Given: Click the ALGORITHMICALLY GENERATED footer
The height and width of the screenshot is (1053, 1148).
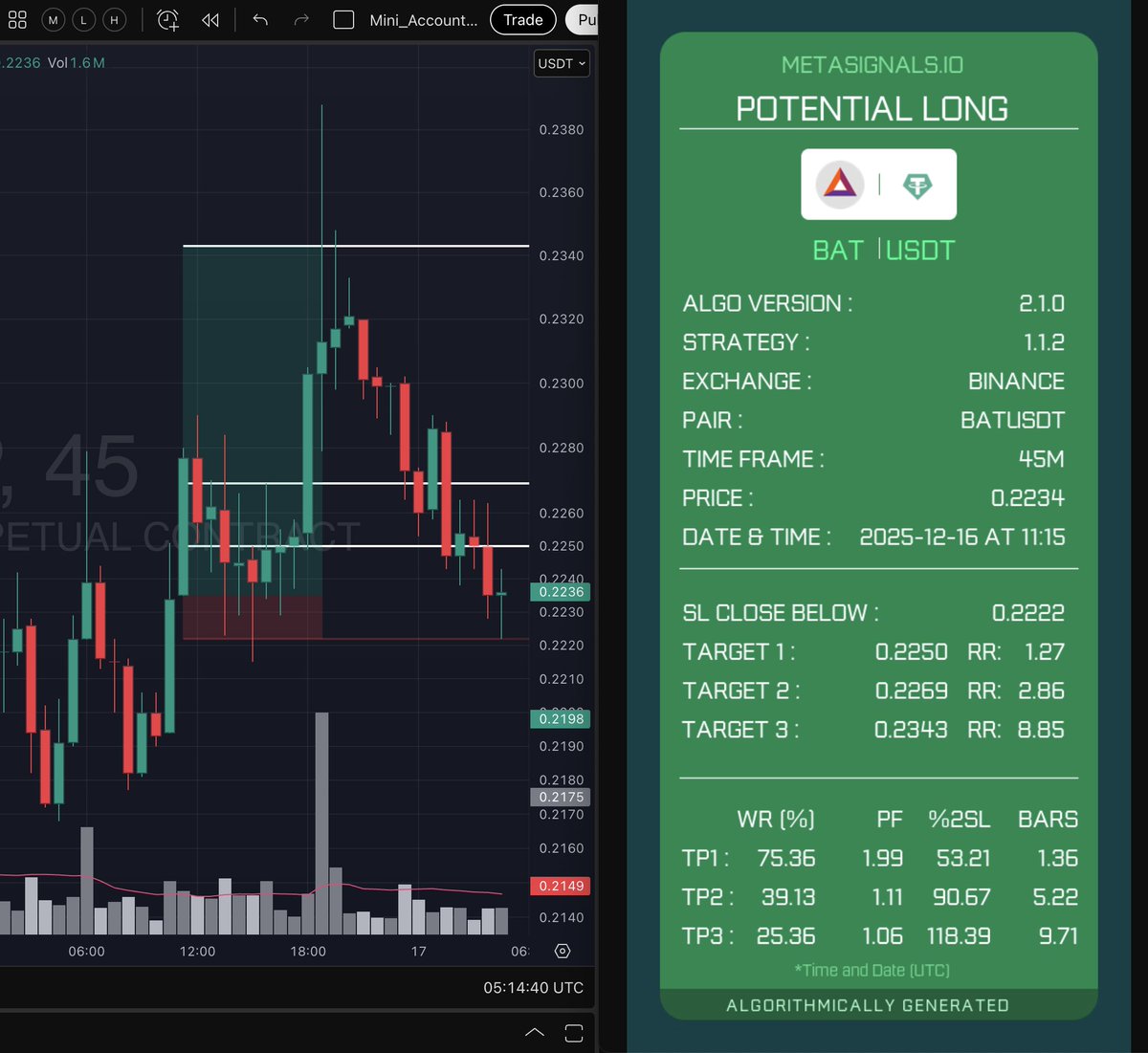Looking at the screenshot, I should (868, 1005).
